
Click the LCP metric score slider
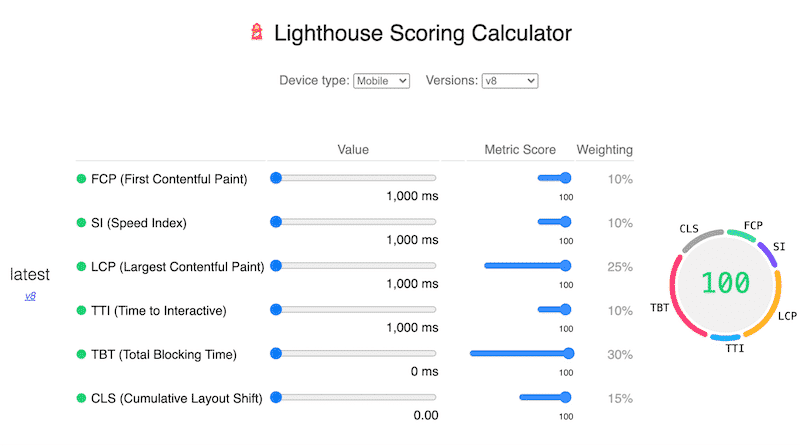click(527, 266)
